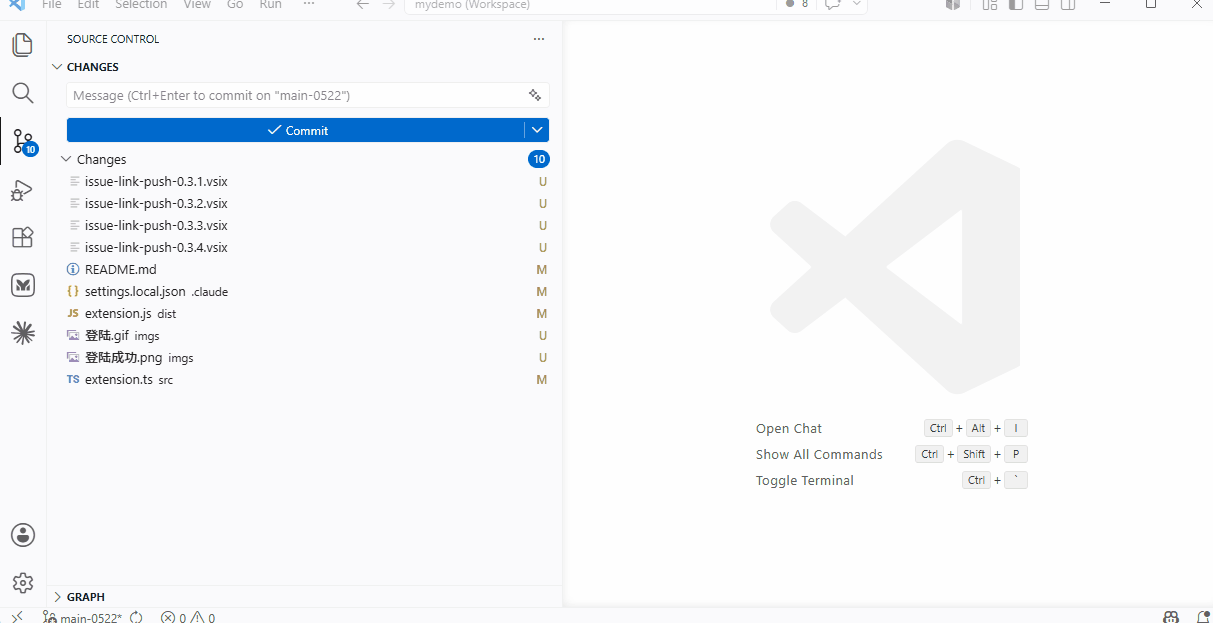Click the M status of extension.ts
Screen dimensions: 1213x623
point(541,379)
